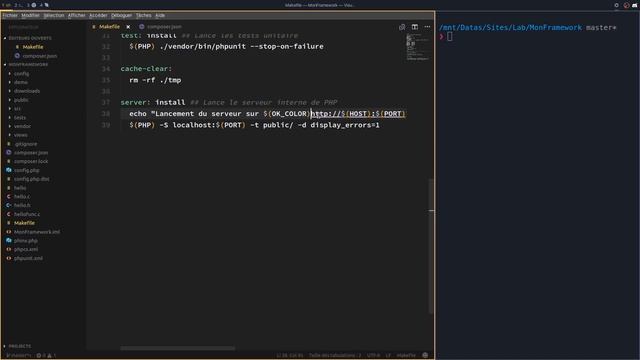Collapse the Éditeurs ouverts section
This screenshot has height=360, width=640.
[28, 38]
